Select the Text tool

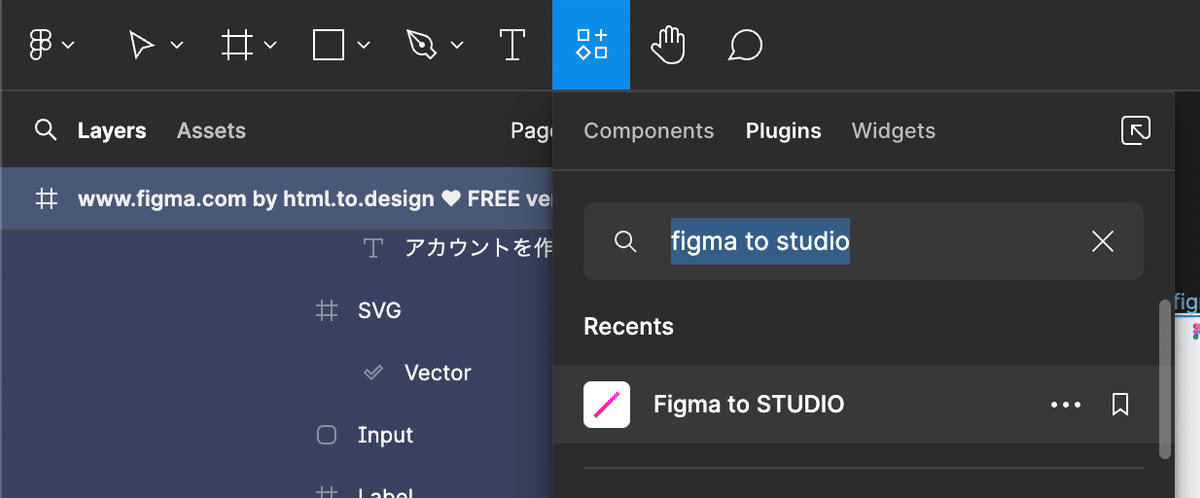[x=512, y=45]
